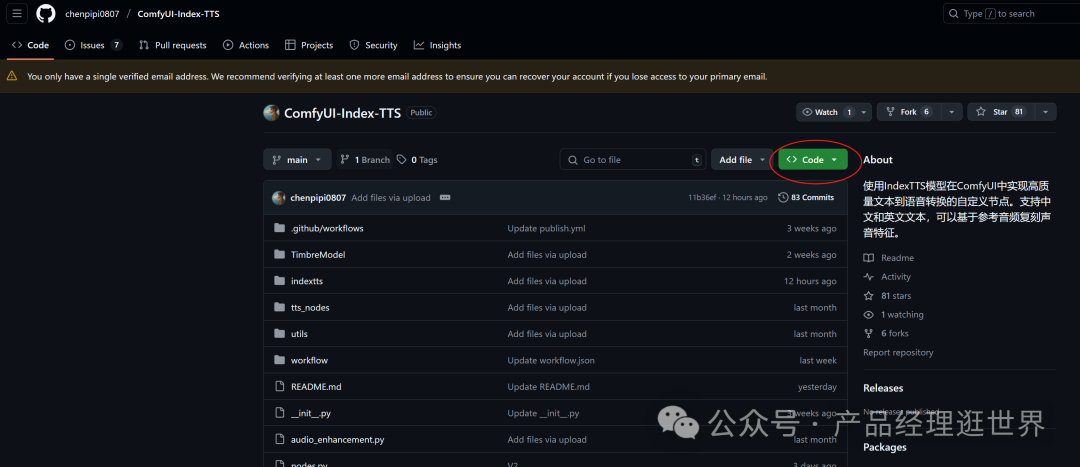Open the README.md file
Image resolution: width=1080 pixels, height=467 pixels.
(316, 387)
